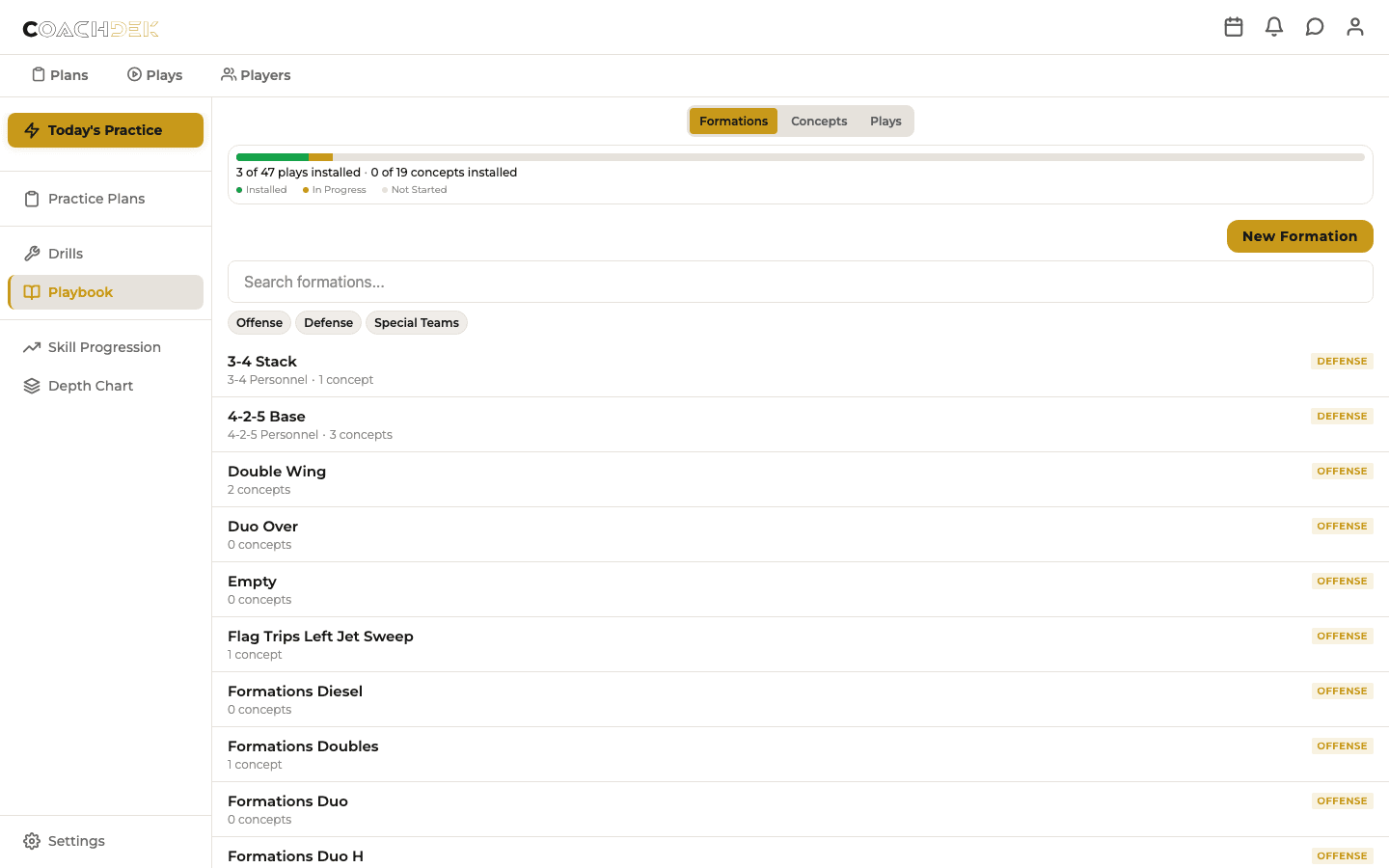Click the plays installed progress bar
This screenshot has width=1389, height=868.
pyautogui.click(x=801, y=156)
